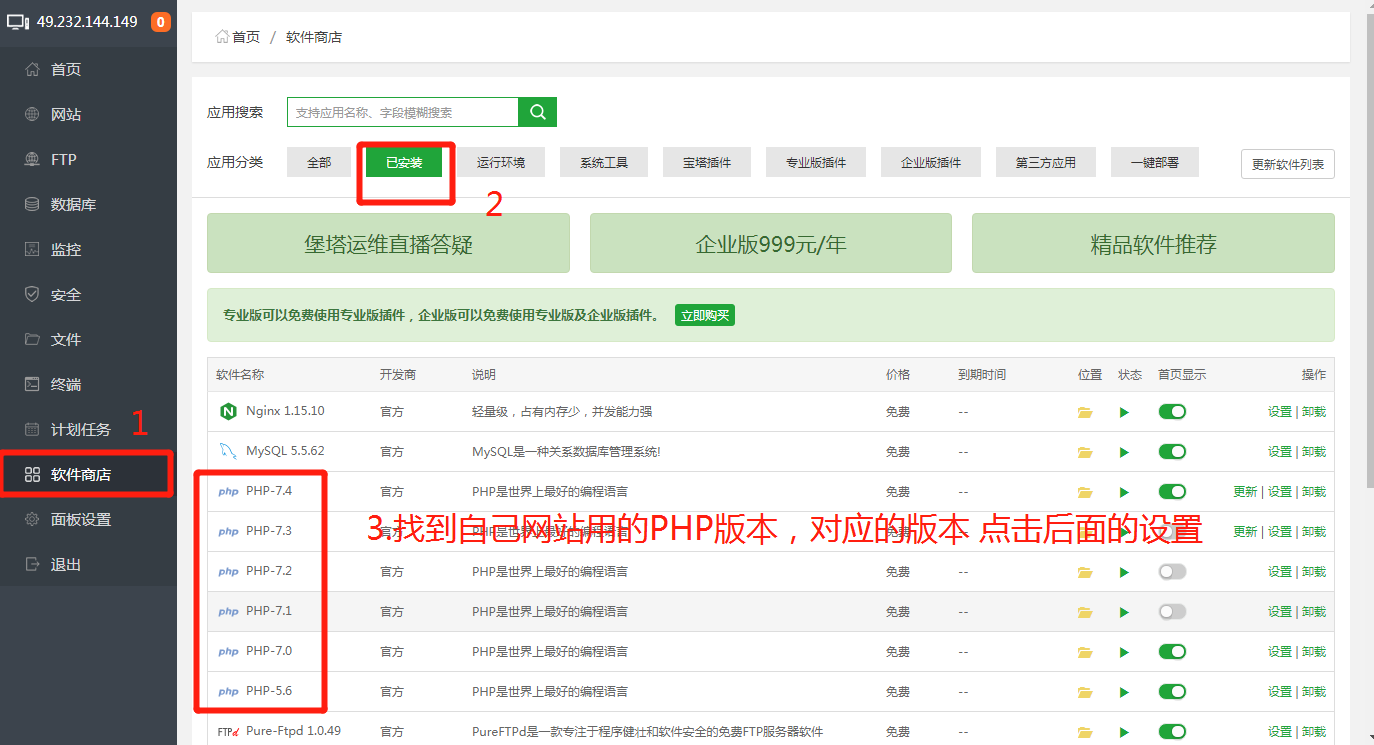Open the PHP-7.1 folder location icon
The height and width of the screenshot is (745, 1374).
1084,612
